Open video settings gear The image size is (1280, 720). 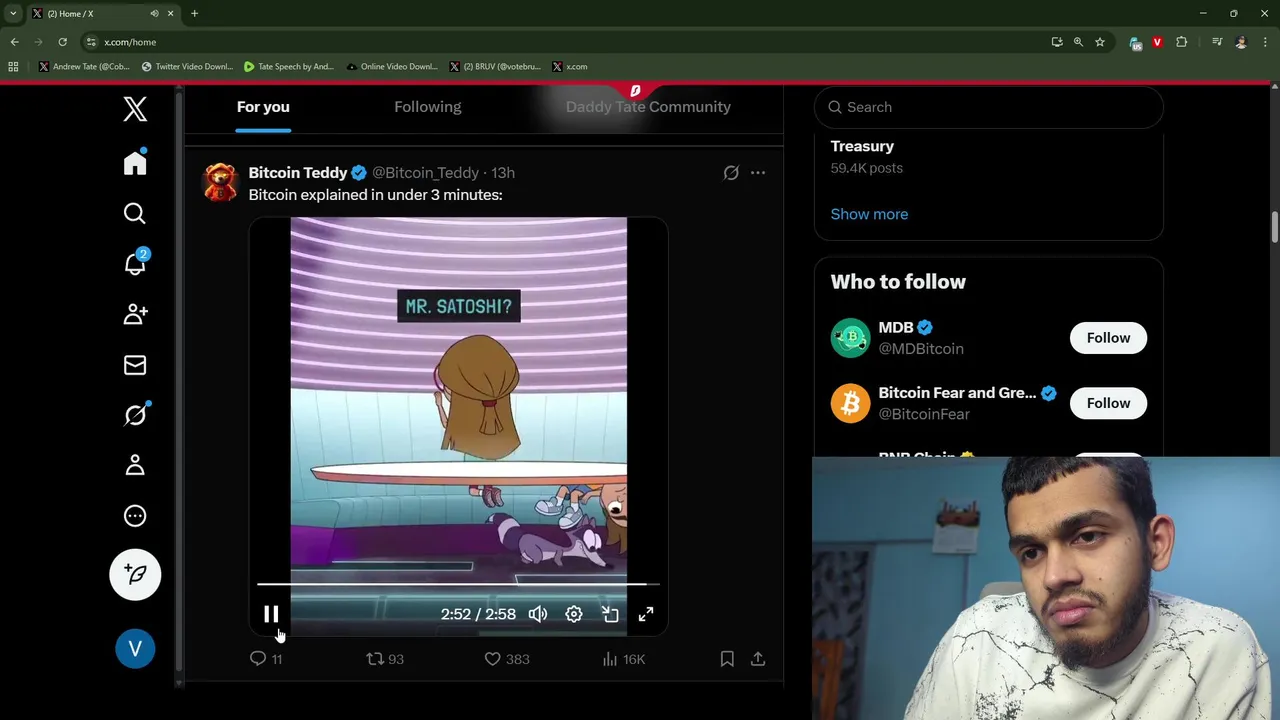(574, 614)
